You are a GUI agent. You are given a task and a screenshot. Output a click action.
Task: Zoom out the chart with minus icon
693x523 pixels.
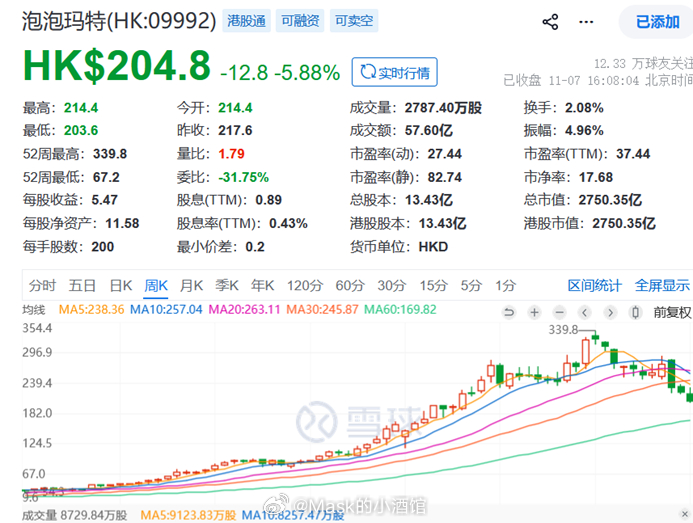click(560, 313)
